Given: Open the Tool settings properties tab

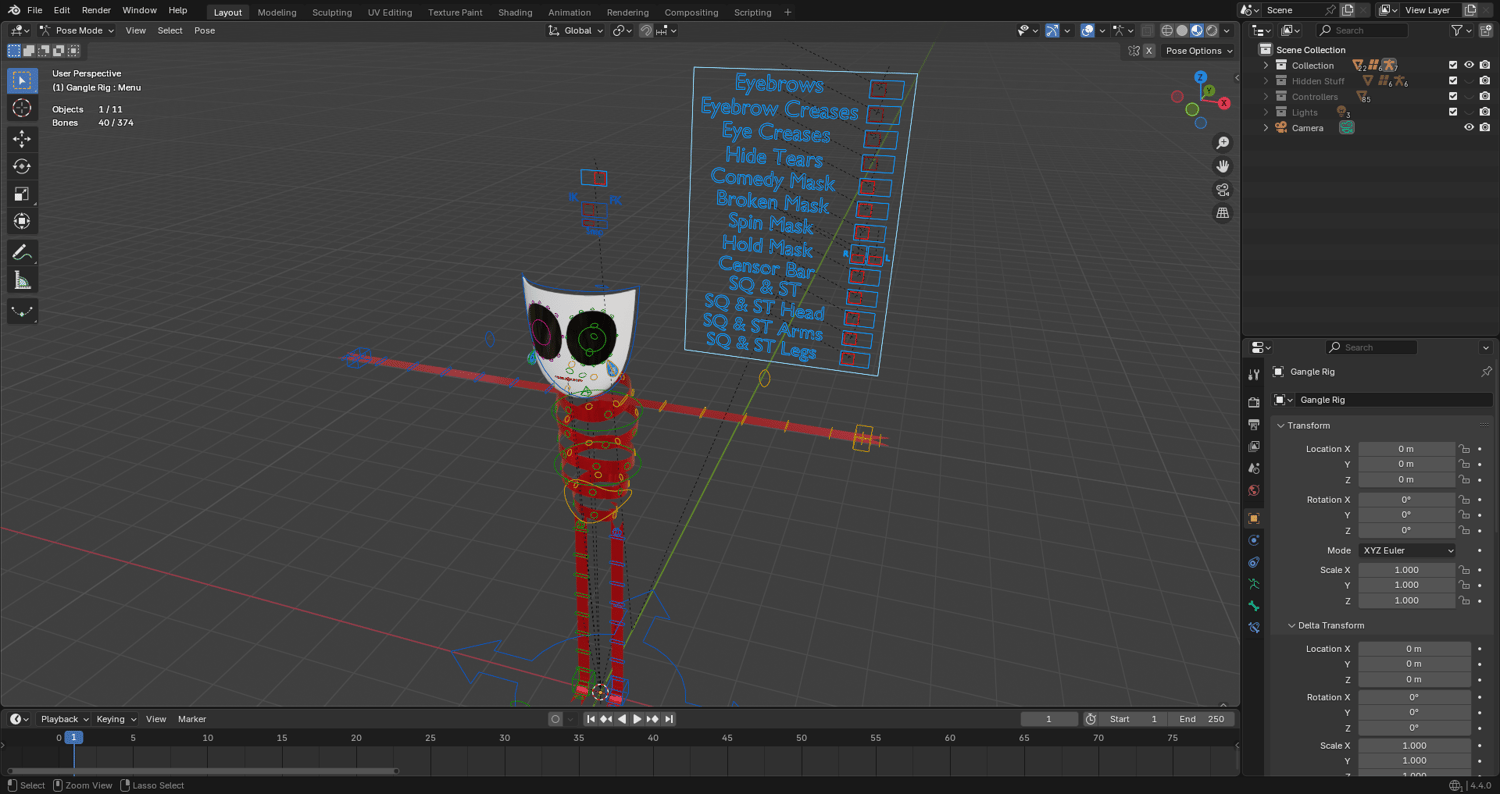Looking at the screenshot, I should click(1254, 374).
